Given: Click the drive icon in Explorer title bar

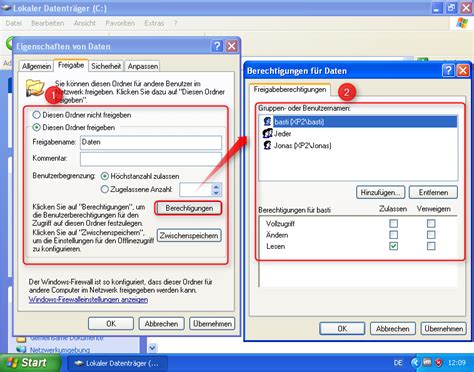Looking at the screenshot, I should (6, 7).
